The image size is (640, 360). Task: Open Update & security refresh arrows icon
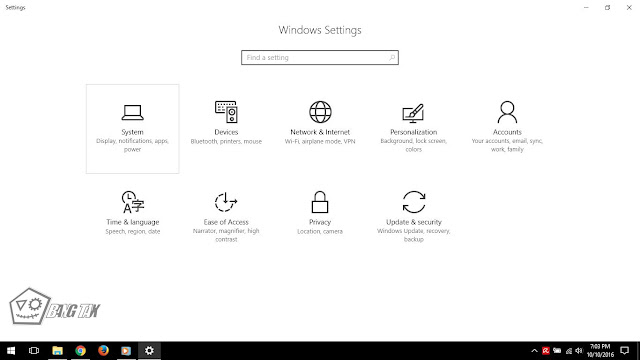coord(413,202)
